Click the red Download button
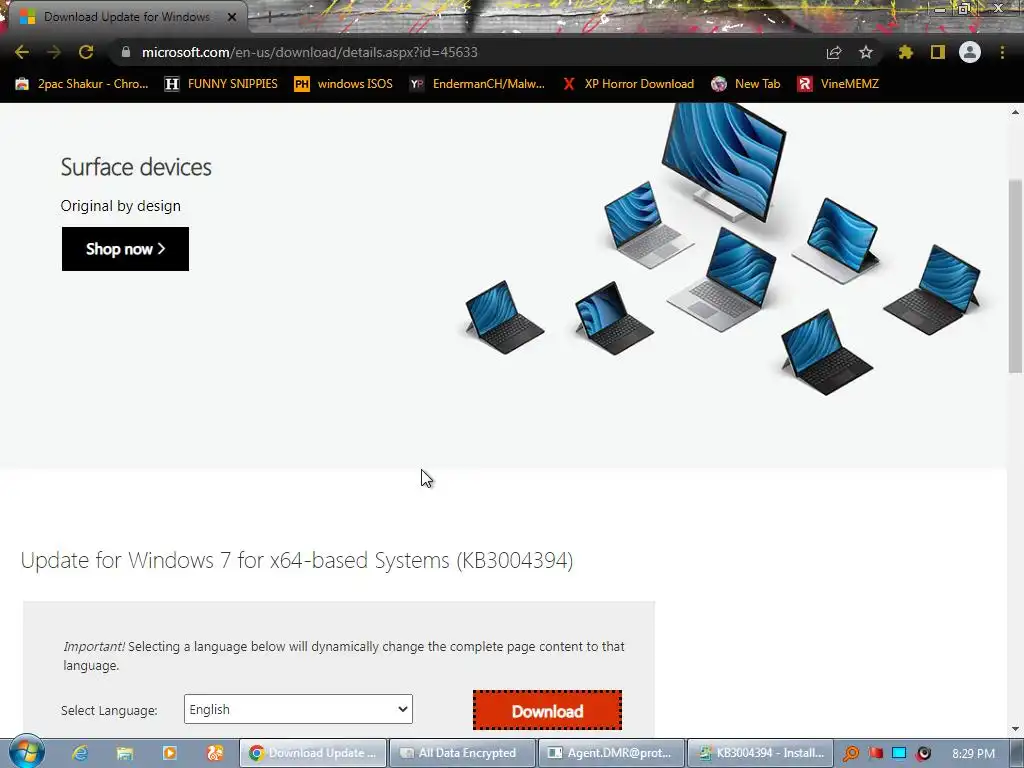The height and width of the screenshot is (768, 1024). pyautogui.click(x=547, y=711)
